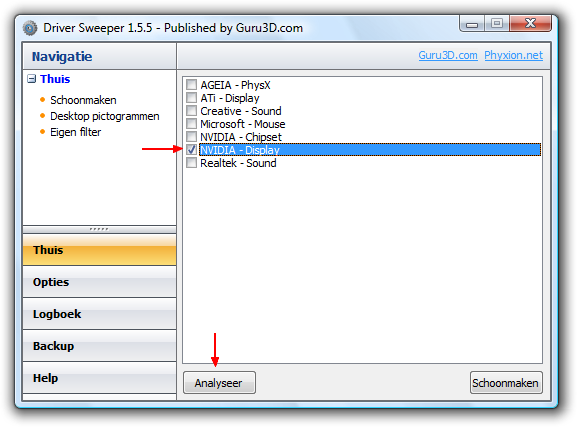This screenshot has width=577, height=427.
Task: Click the Driver Sweeper gear icon in title bar
Action: [x=30, y=28]
